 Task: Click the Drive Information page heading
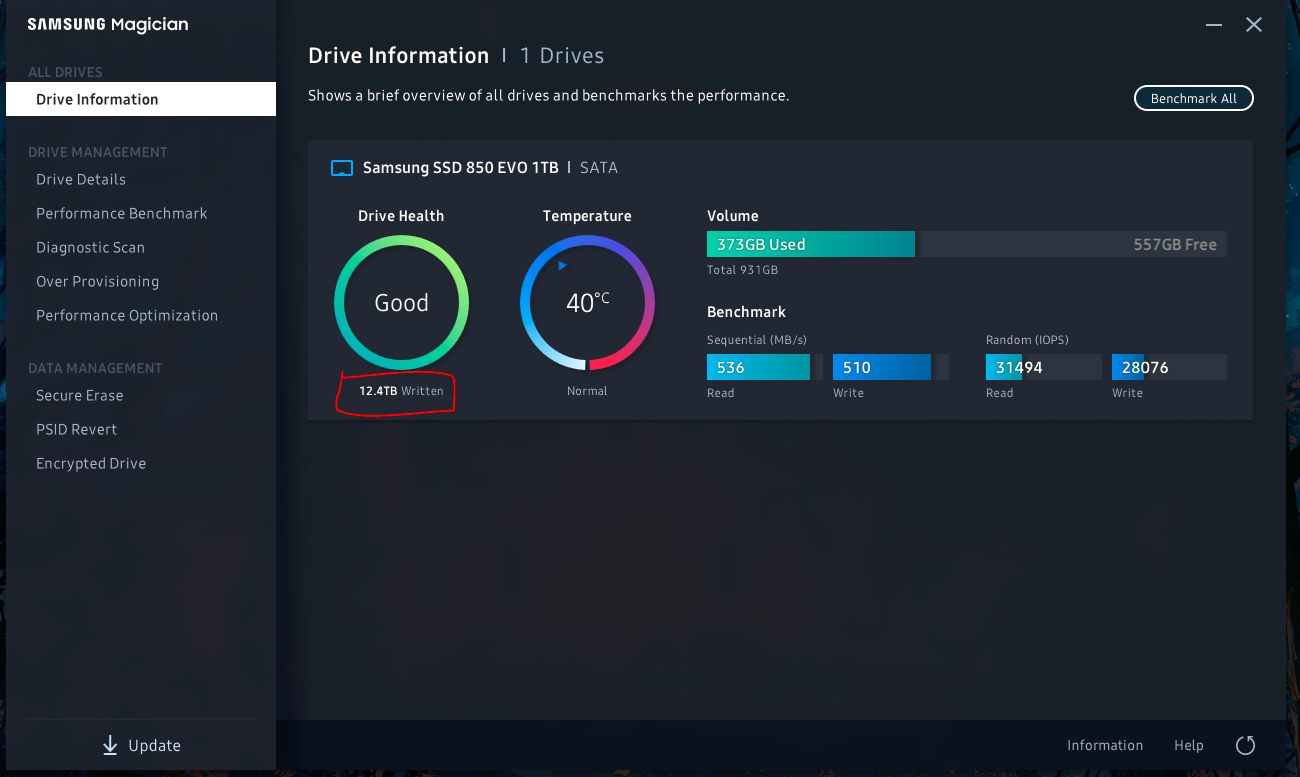pos(399,56)
